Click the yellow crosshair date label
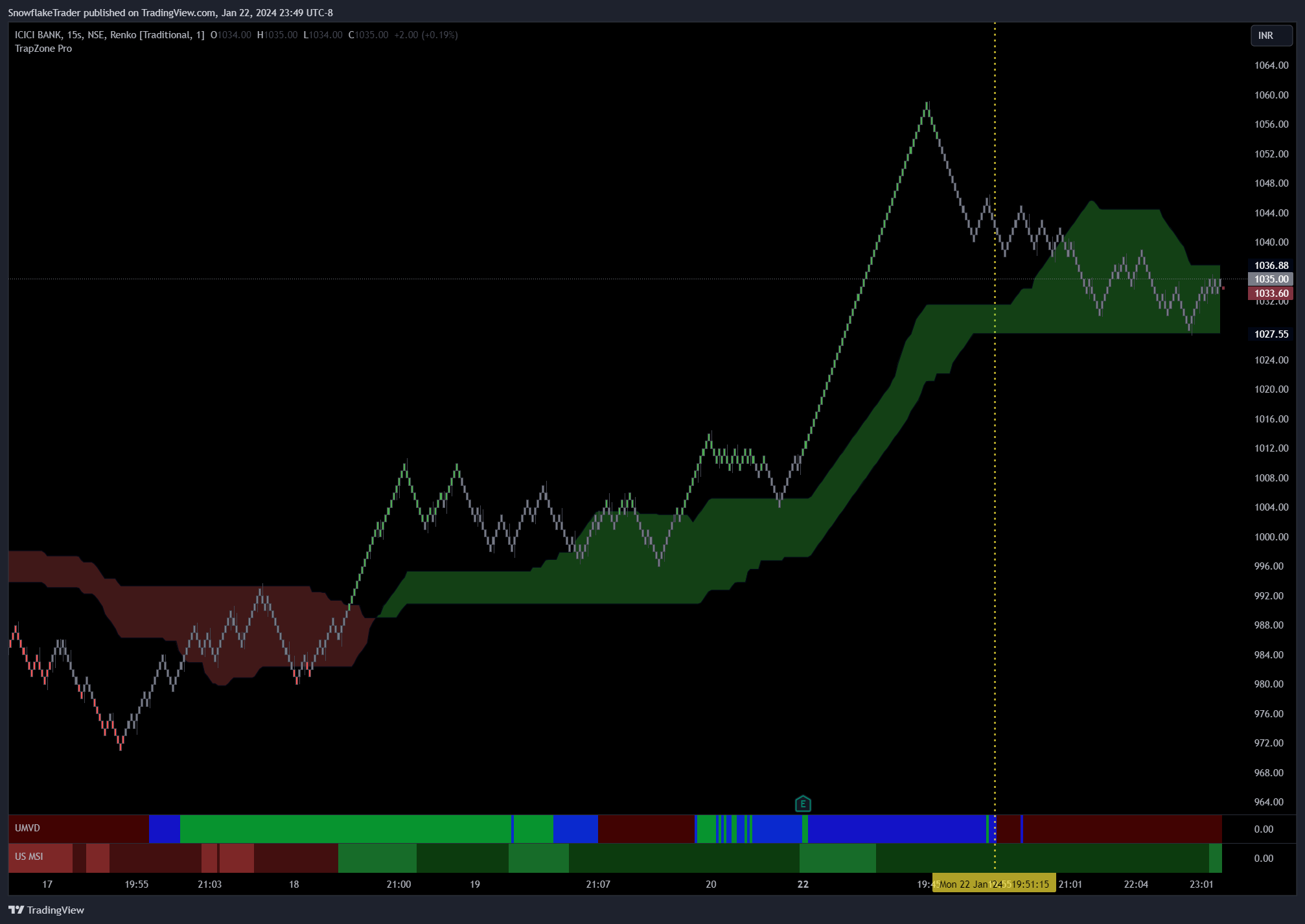The height and width of the screenshot is (924, 1305). (x=994, y=884)
